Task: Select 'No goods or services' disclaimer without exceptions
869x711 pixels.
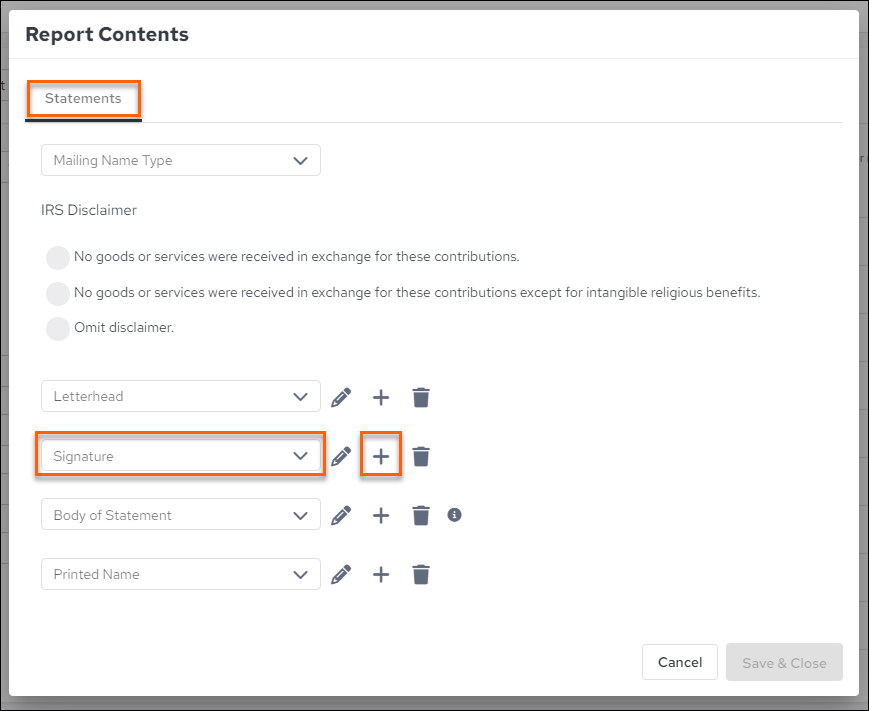Action: [58, 258]
